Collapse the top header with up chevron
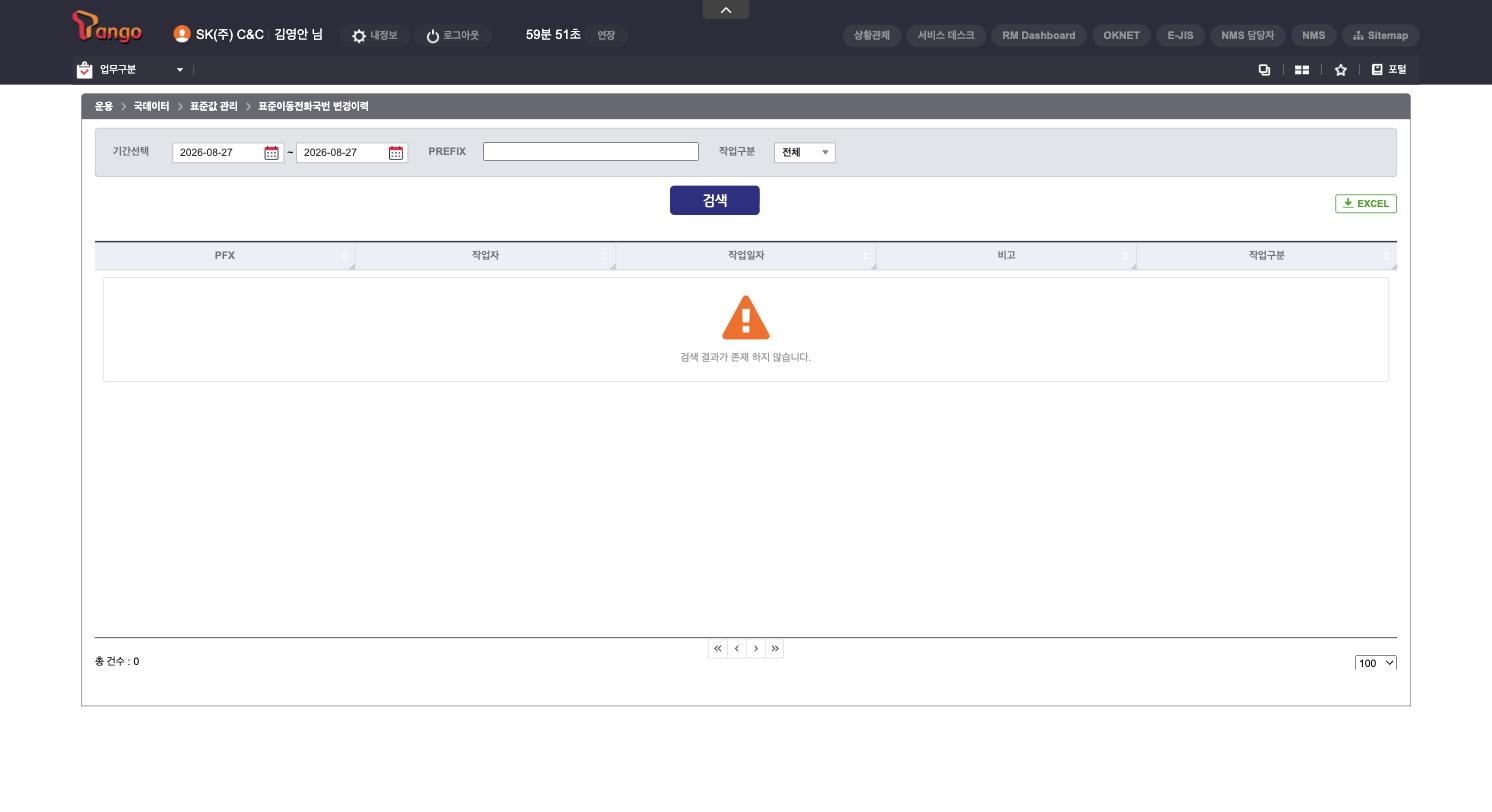This screenshot has height=812, width=1492. tap(726, 10)
